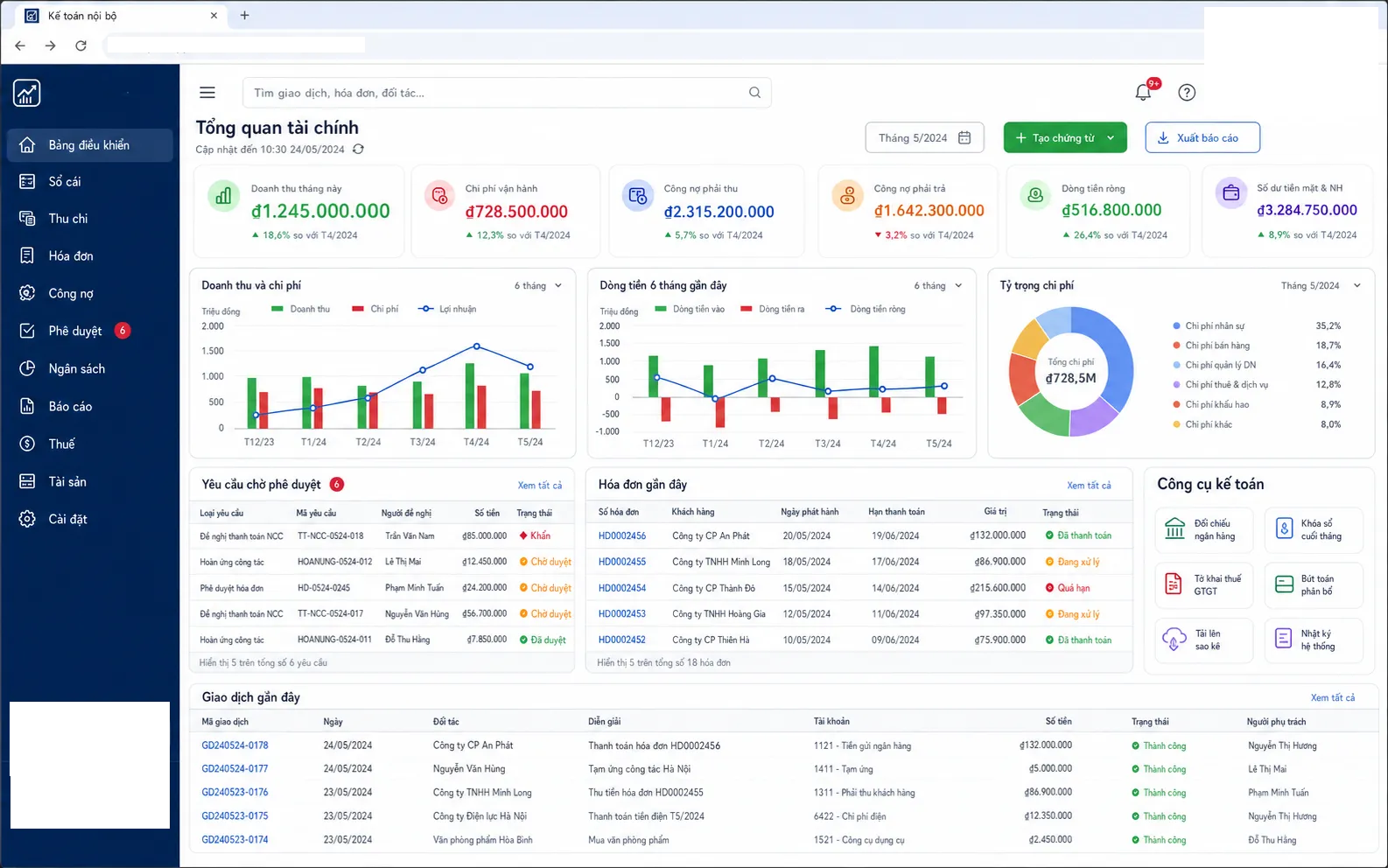Open Thu chi in sidebar
The width and height of the screenshot is (1388, 868).
click(x=89, y=219)
